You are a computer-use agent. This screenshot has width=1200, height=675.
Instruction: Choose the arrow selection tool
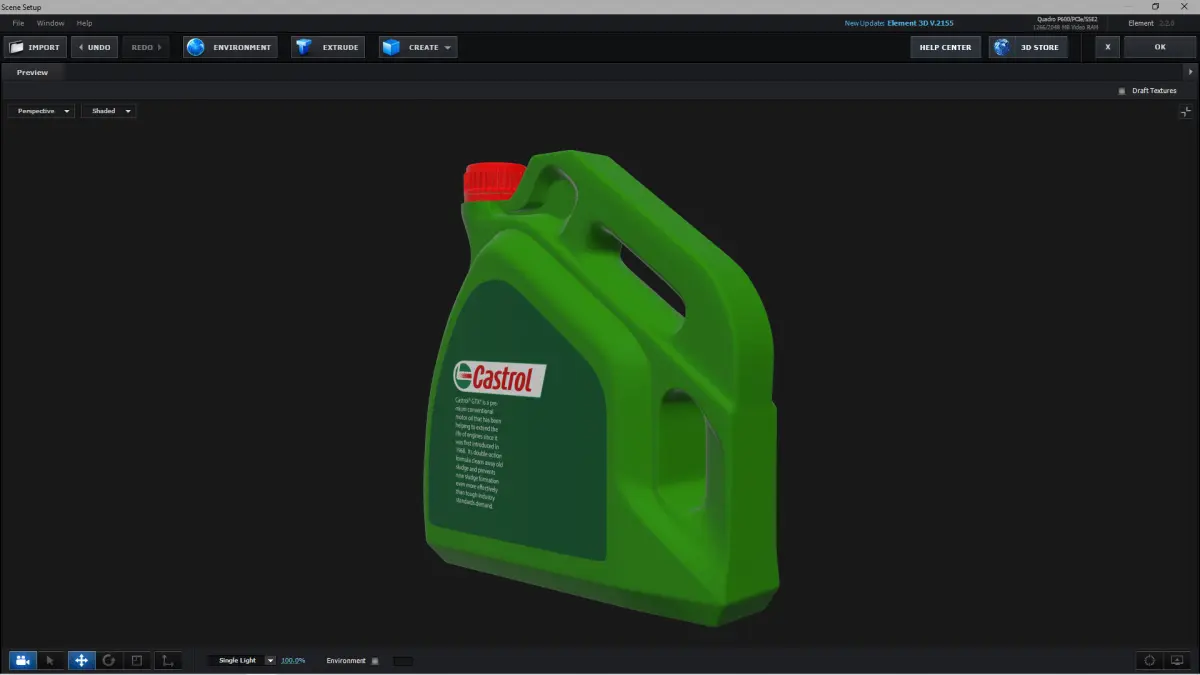[x=51, y=660]
